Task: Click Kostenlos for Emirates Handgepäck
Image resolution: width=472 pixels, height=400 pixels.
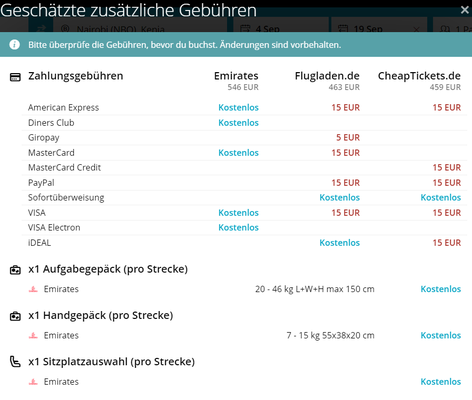Action: [x=441, y=335]
